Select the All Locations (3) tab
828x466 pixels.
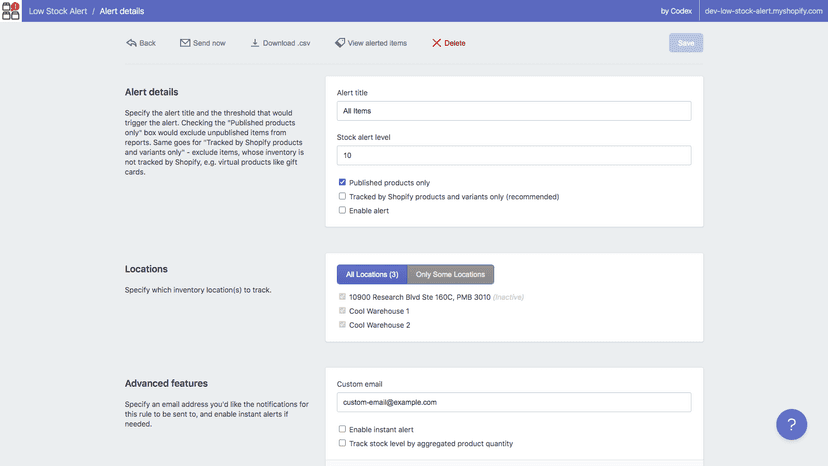click(x=372, y=274)
